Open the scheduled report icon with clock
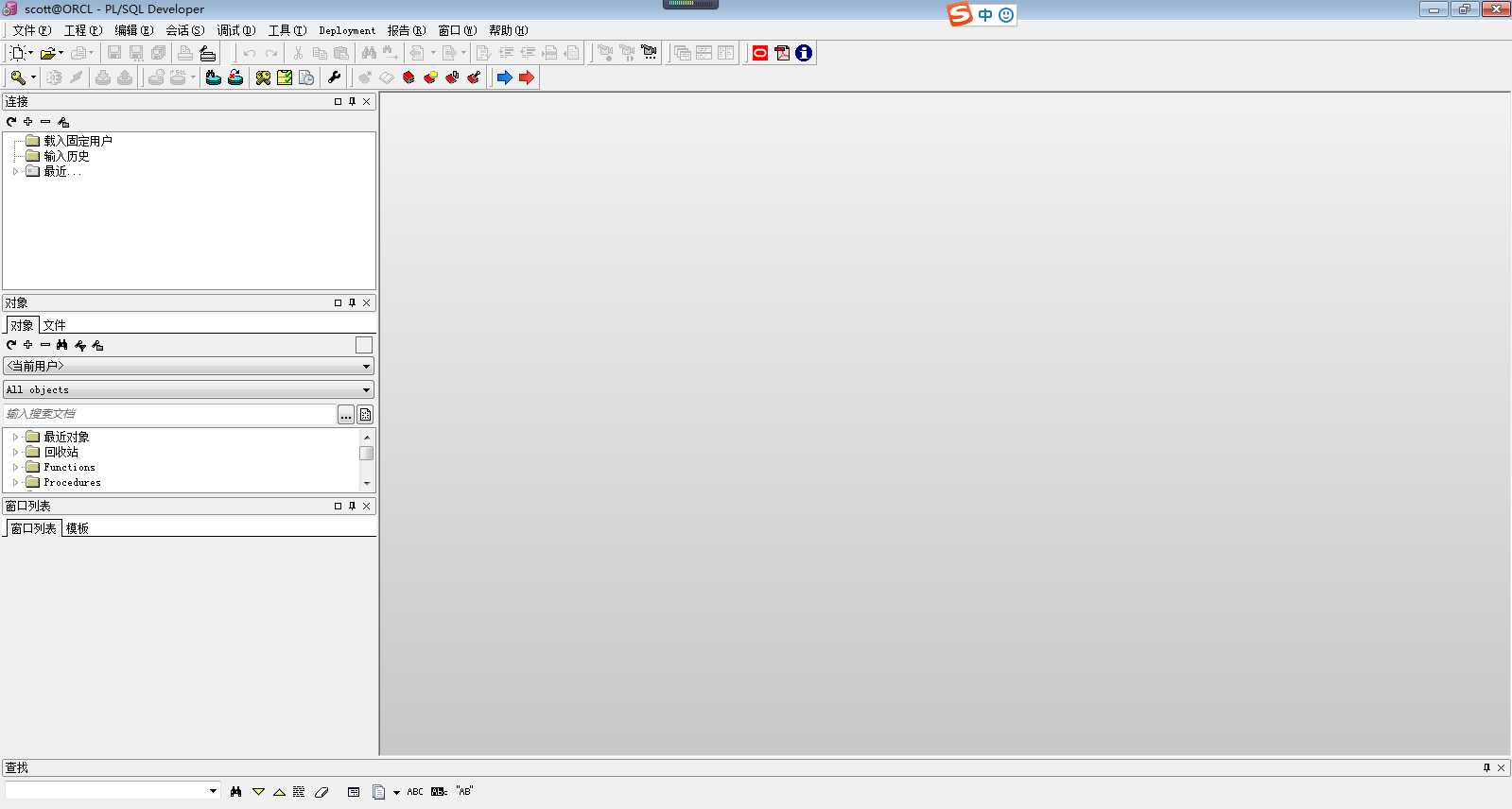 point(306,77)
